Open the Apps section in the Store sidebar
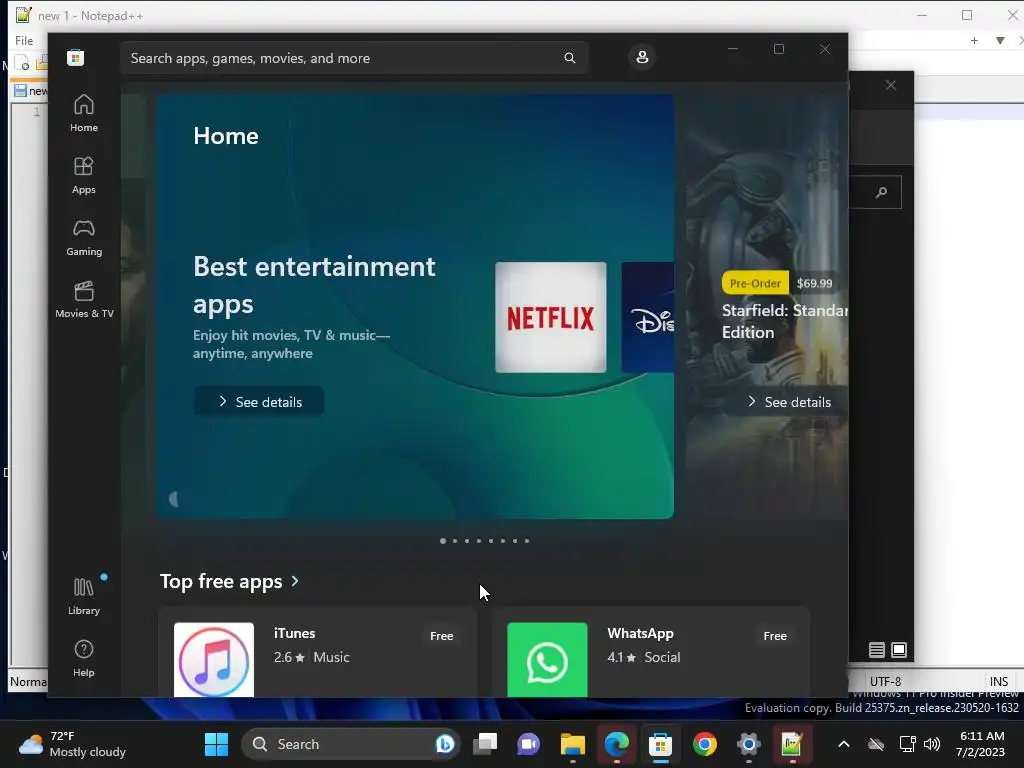This screenshot has height=768, width=1024. pyautogui.click(x=84, y=176)
